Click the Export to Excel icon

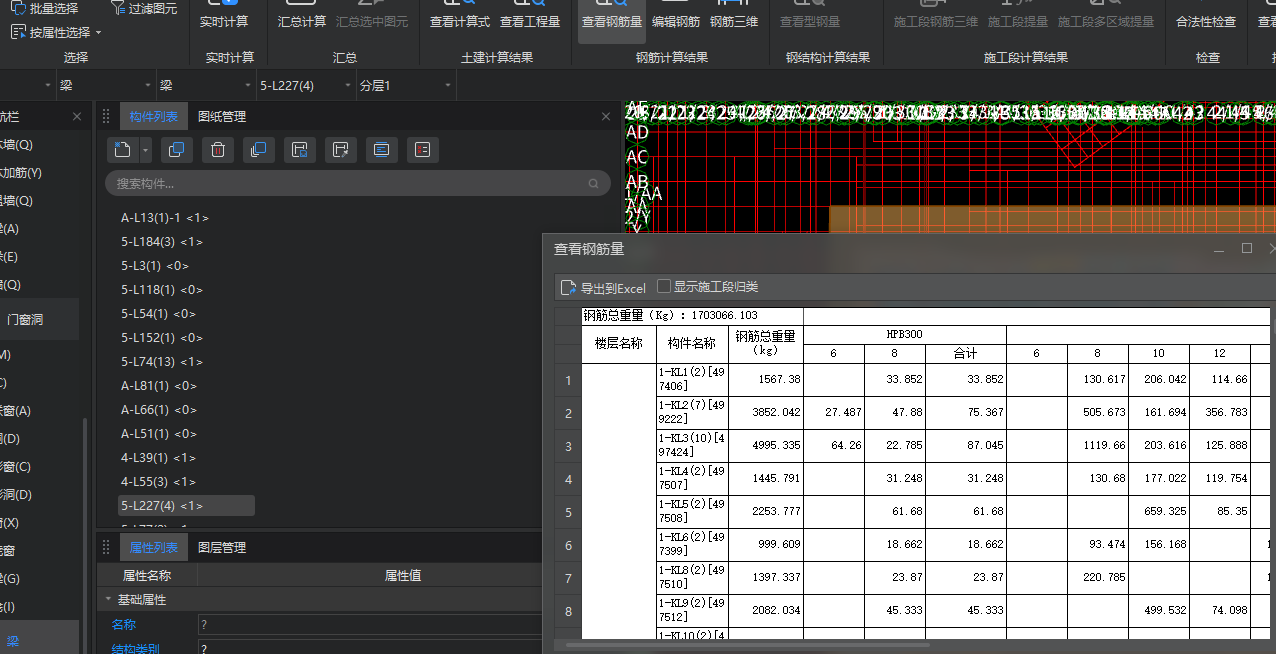(568, 287)
